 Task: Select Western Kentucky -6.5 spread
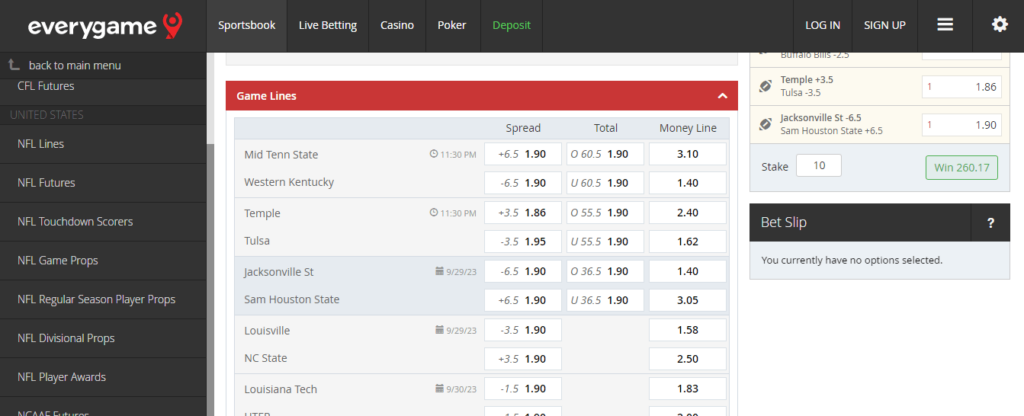click(522, 183)
